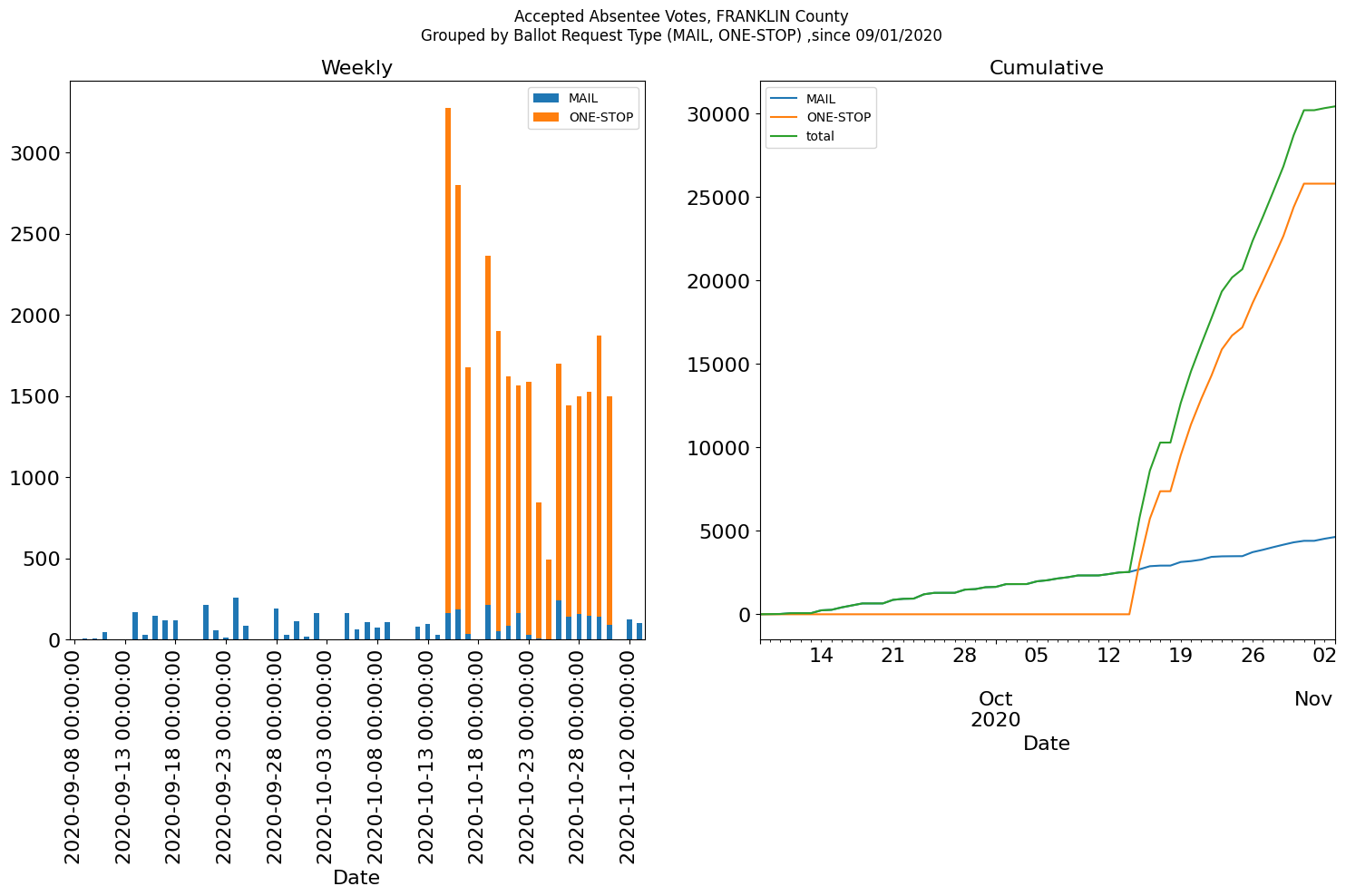Click the 2500 y-axis label on Weekly chart
The width and height of the screenshot is (1346, 896).
34,235
